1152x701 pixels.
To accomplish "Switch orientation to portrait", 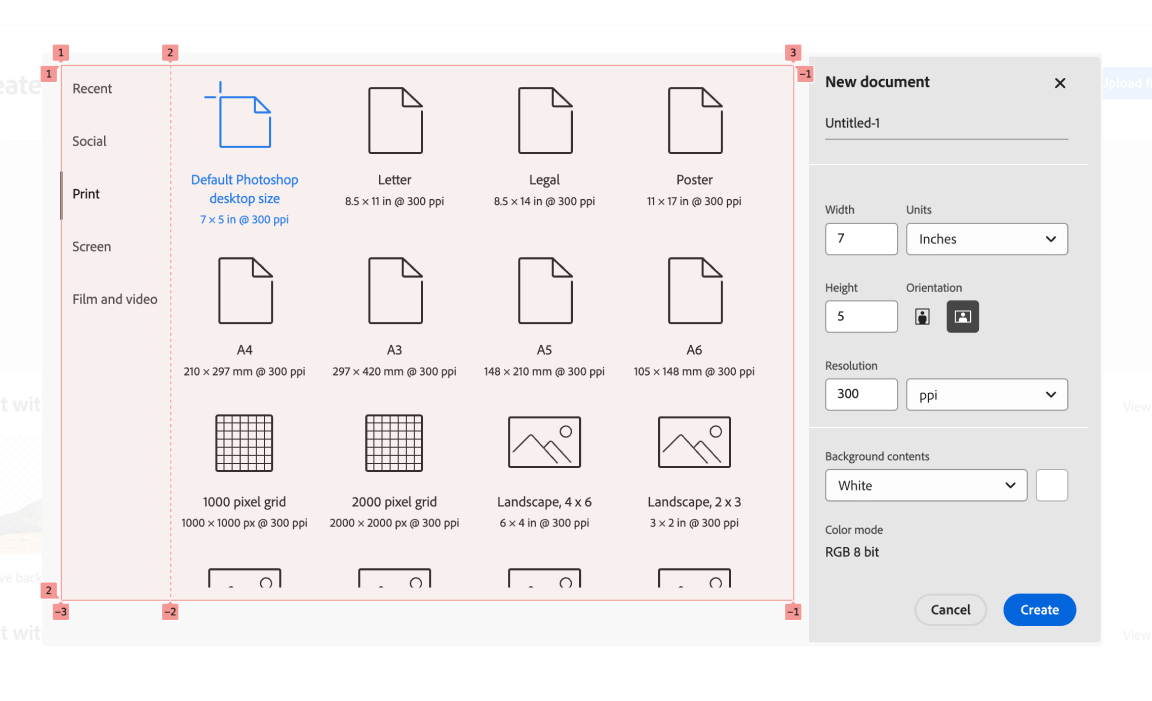I will coord(922,317).
